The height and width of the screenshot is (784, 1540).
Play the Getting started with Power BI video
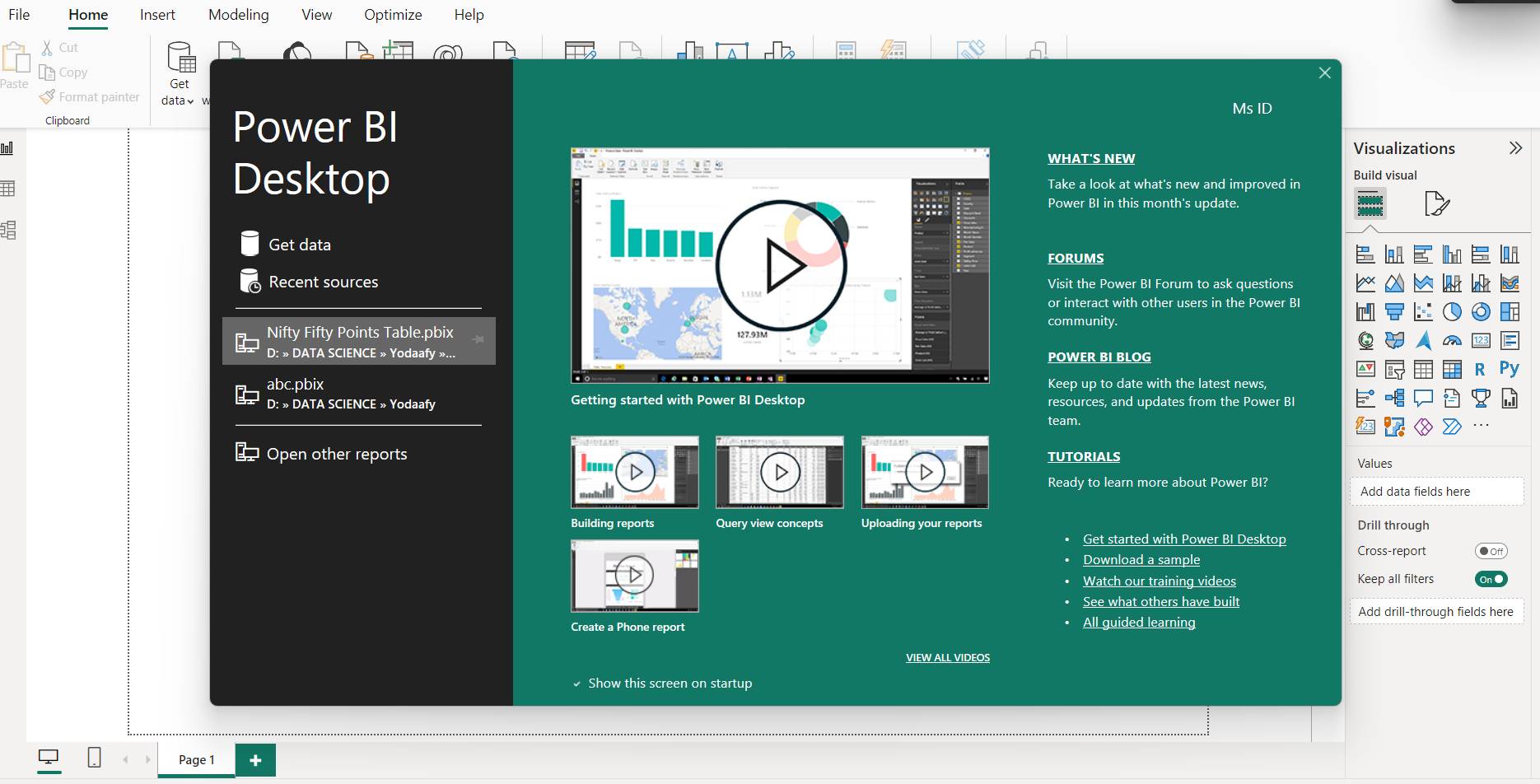click(781, 266)
